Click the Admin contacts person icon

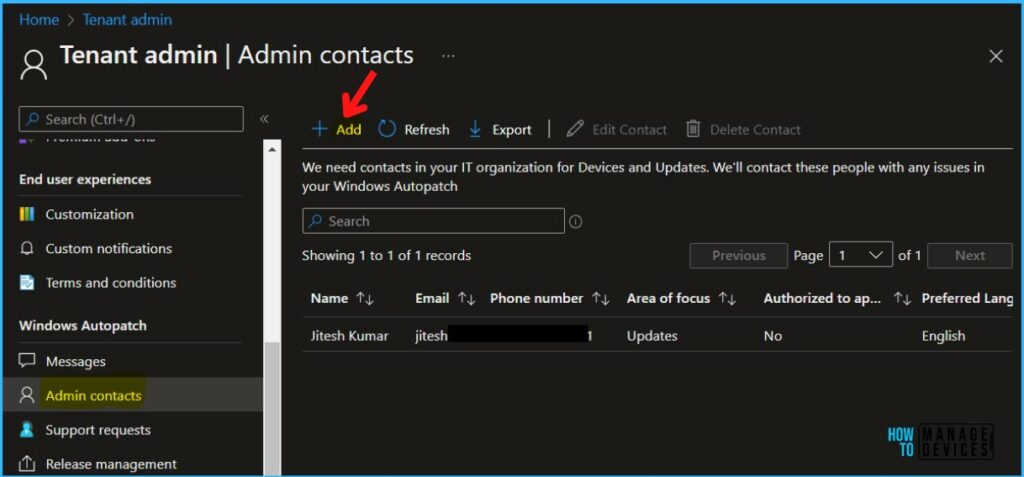tap(27, 395)
